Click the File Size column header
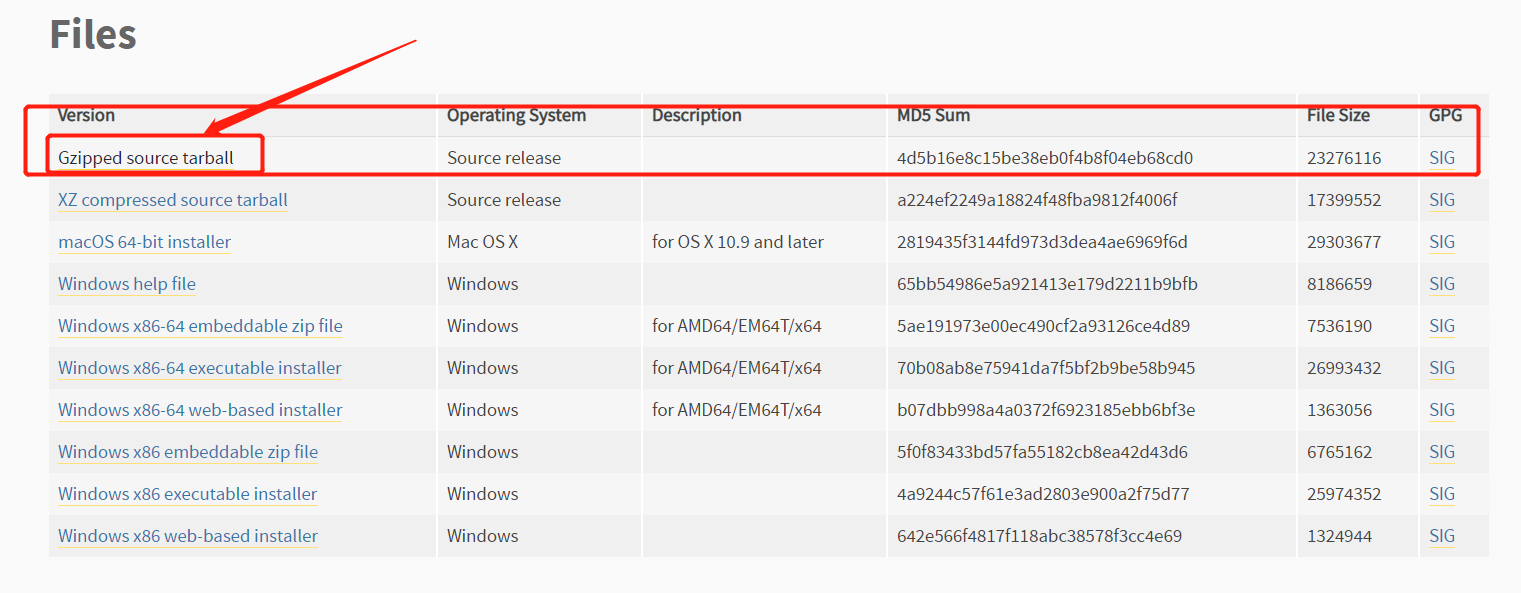The image size is (1521, 593). point(1338,115)
